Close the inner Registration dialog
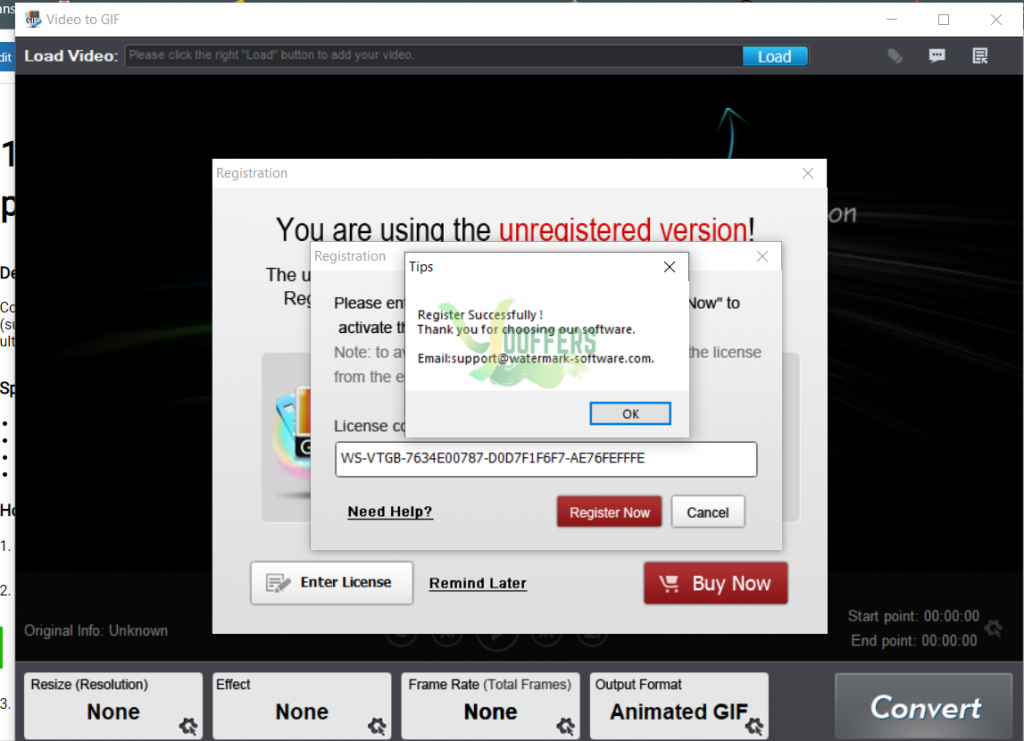The image size is (1024, 741). pyautogui.click(x=762, y=257)
